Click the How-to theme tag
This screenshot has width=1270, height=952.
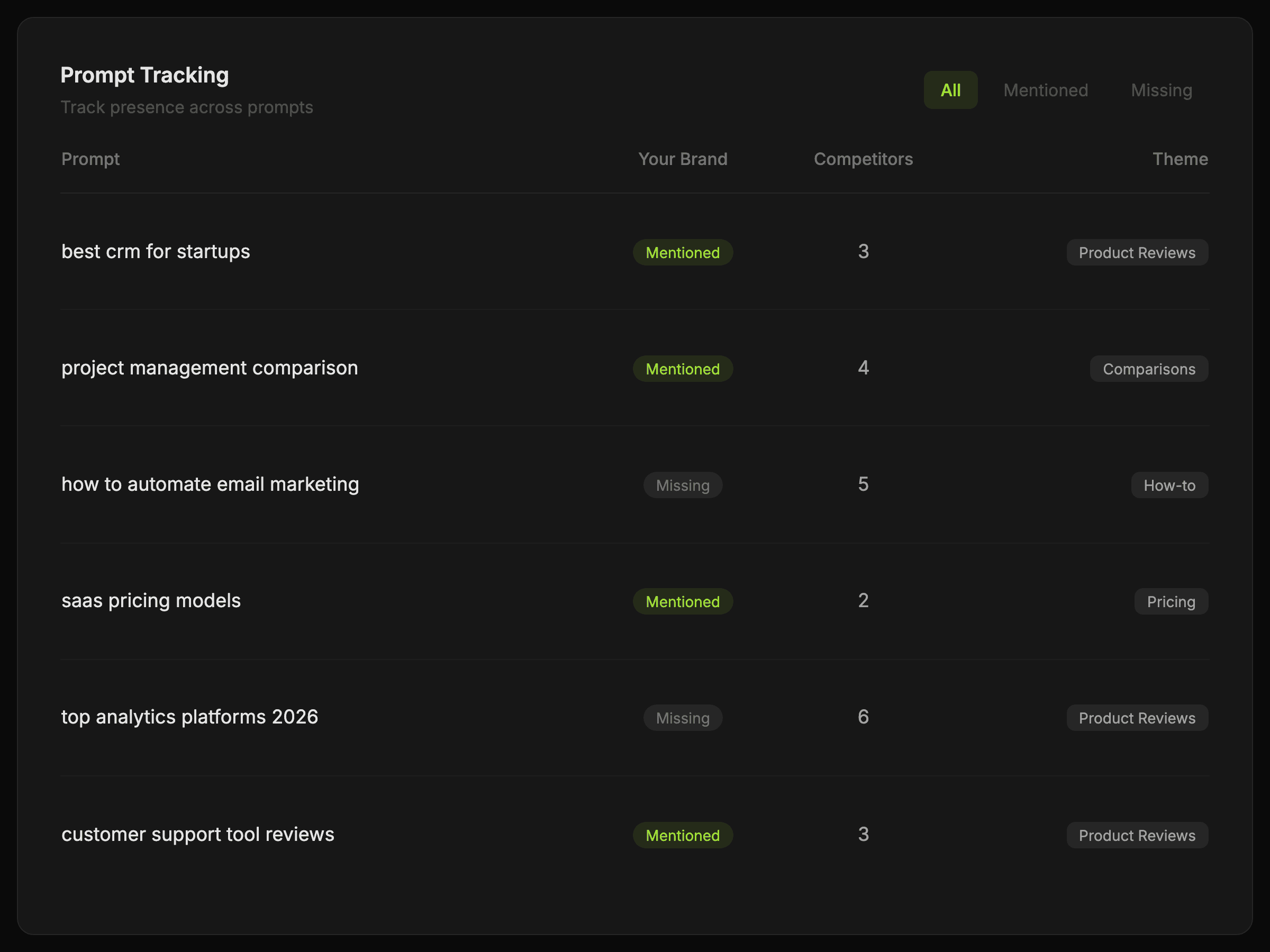click(x=1169, y=486)
